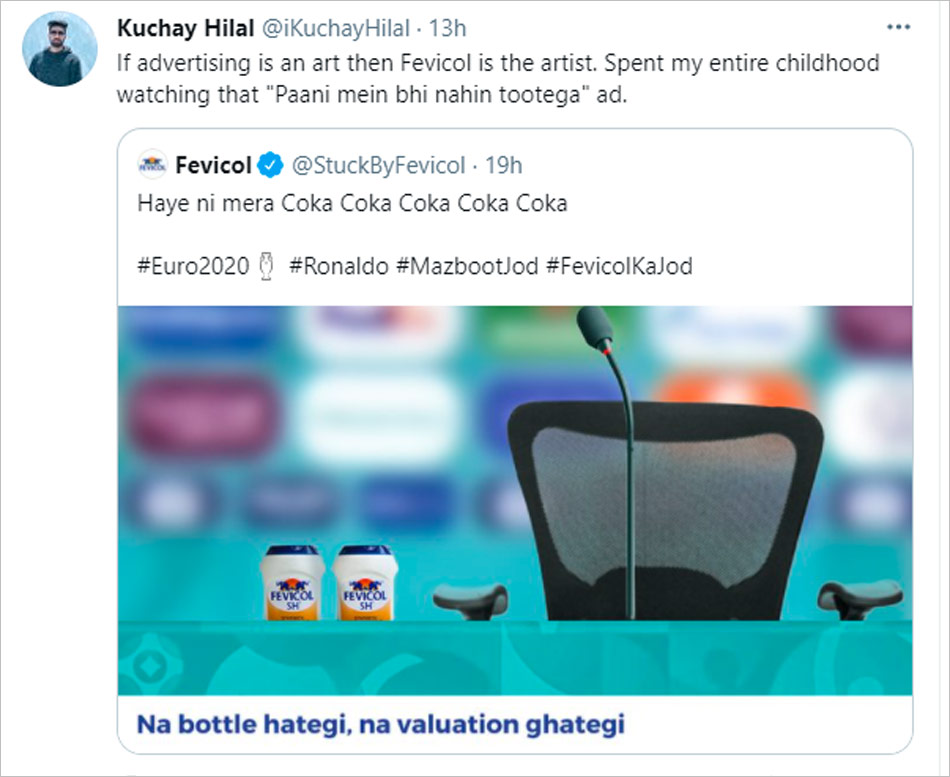Click the name Kuchay Hilal
950x777 pixels.
pos(185,29)
